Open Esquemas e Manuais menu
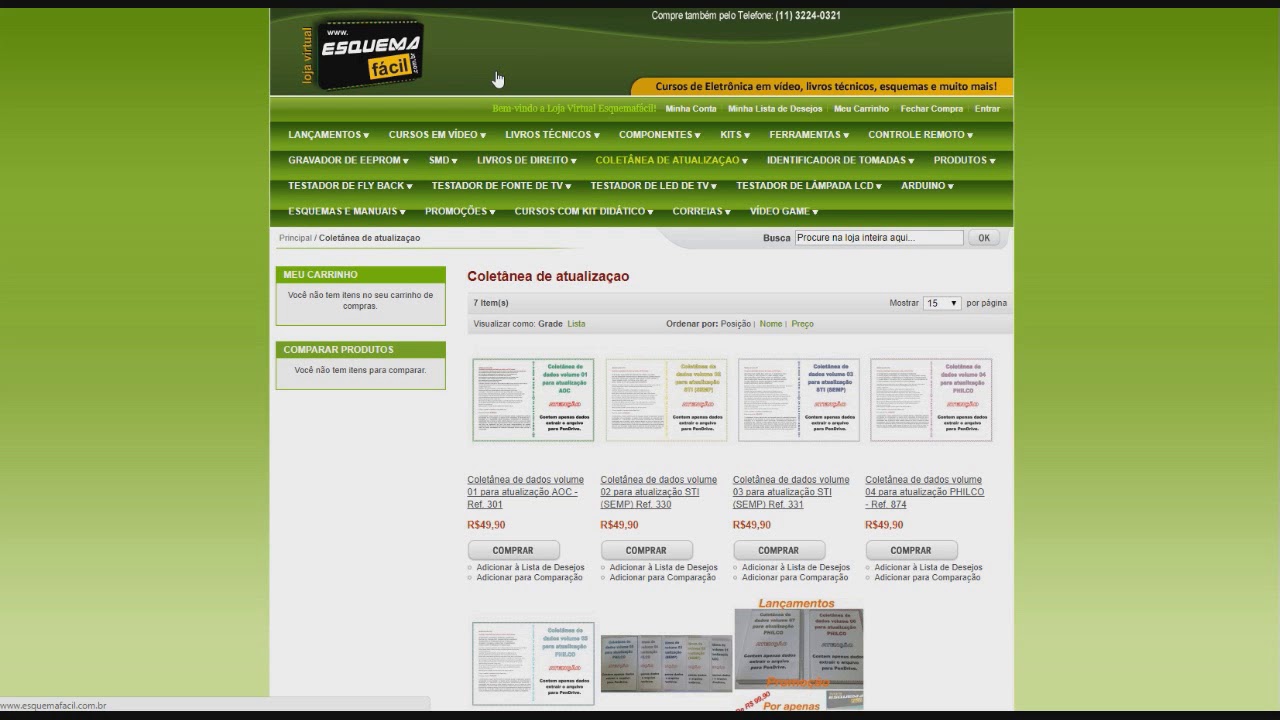This screenshot has height=720, width=1280. [347, 212]
